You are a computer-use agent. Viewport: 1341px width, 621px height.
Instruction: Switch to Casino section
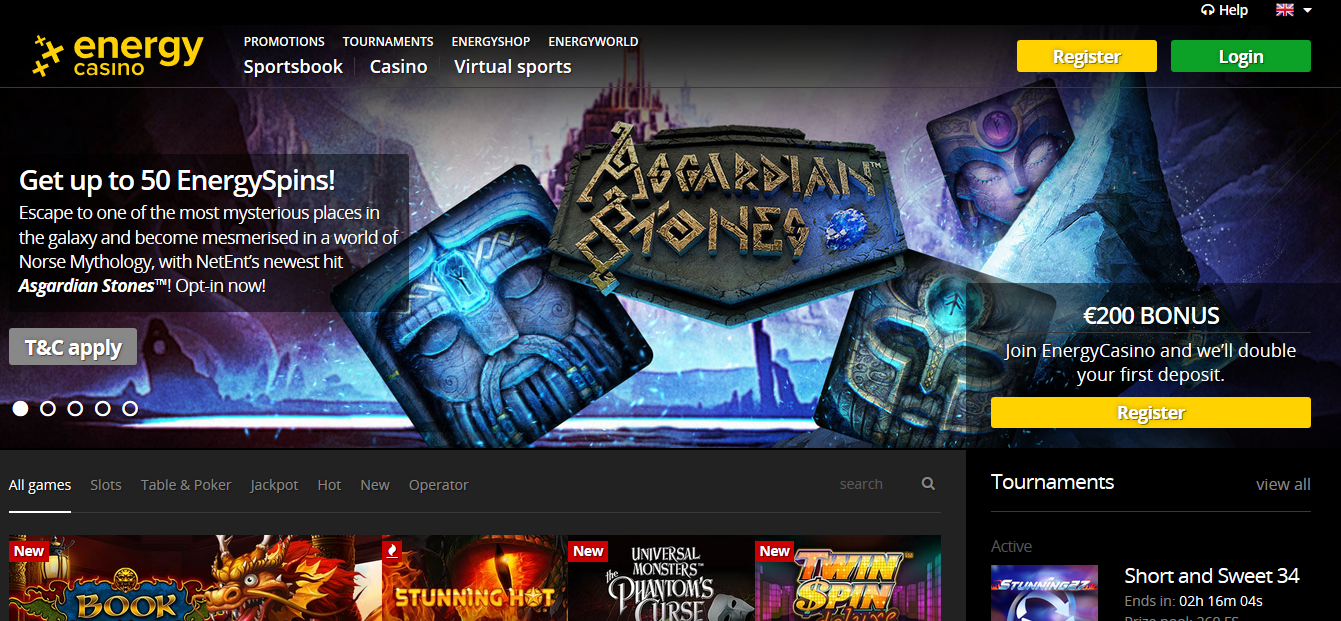398,67
